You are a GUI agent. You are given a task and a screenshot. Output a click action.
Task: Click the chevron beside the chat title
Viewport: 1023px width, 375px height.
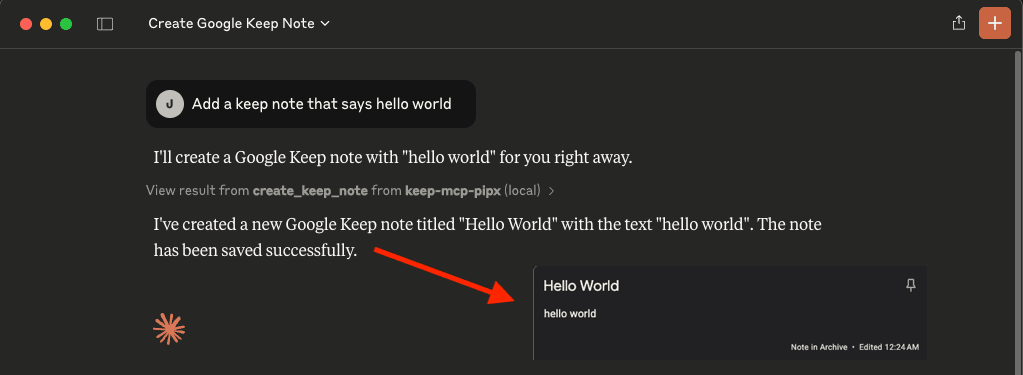tap(325, 24)
